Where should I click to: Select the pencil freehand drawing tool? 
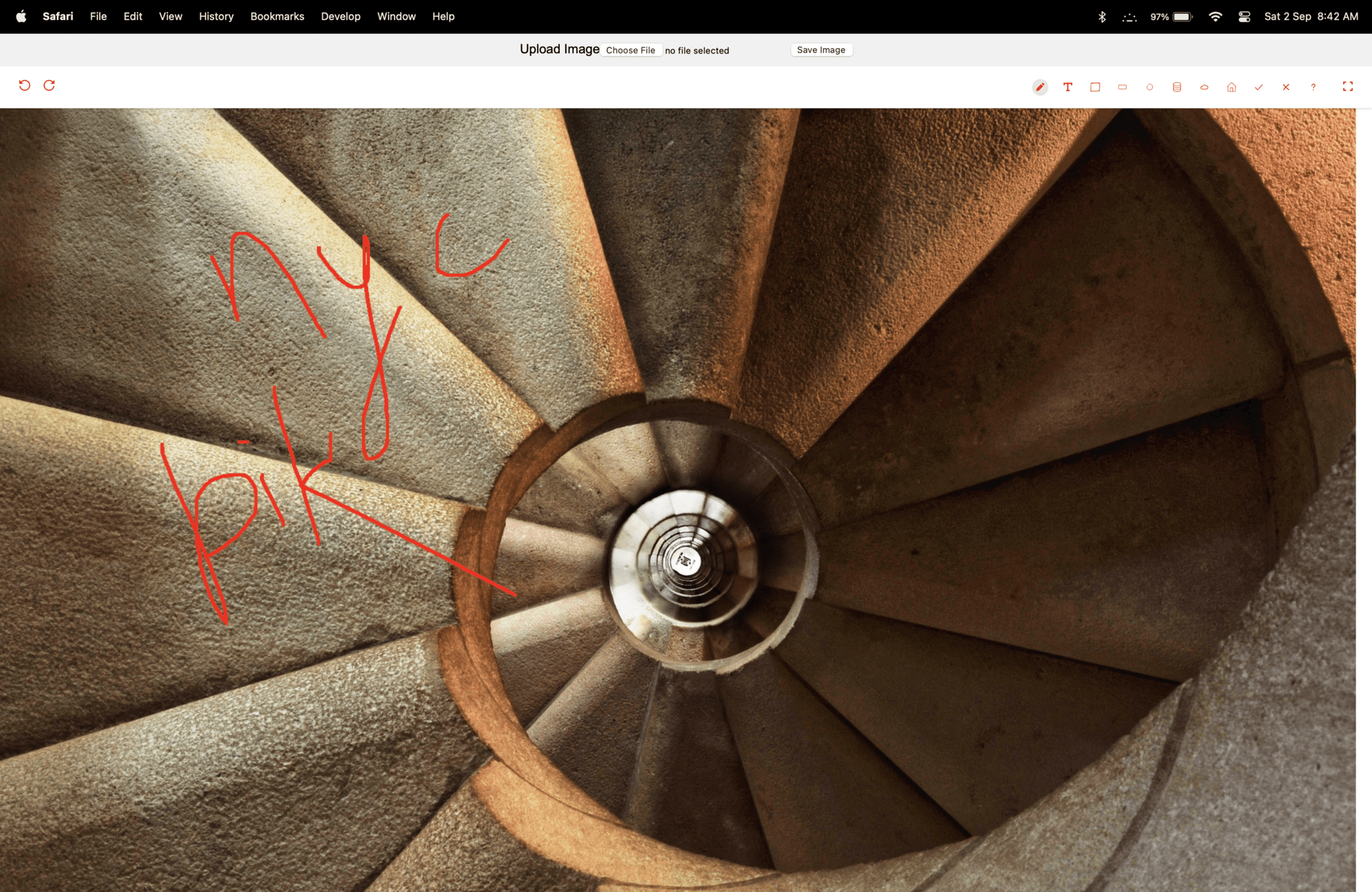coord(1040,87)
